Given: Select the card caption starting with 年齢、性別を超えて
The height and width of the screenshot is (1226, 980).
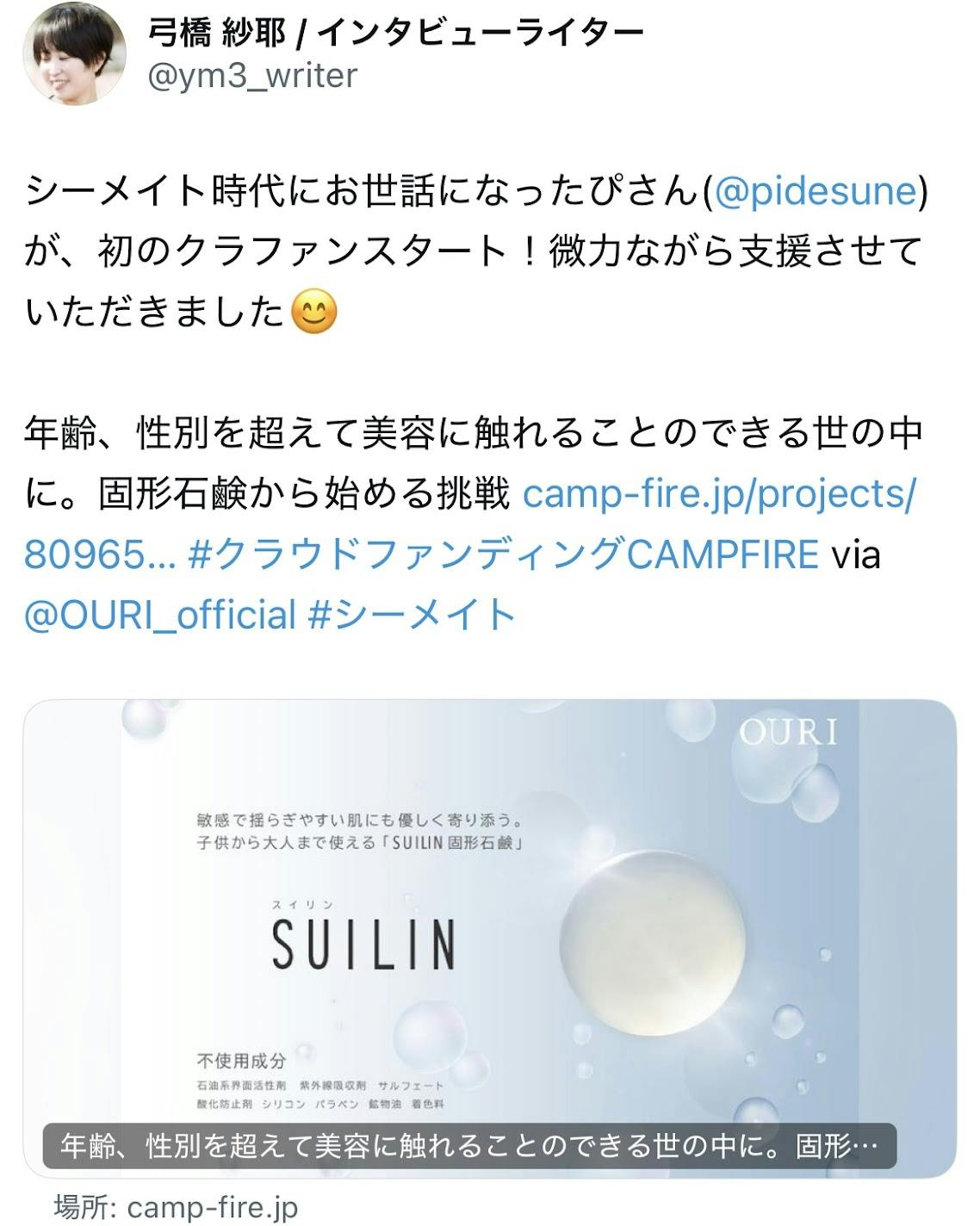Looking at the screenshot, I should click(x=470, y=1146).
